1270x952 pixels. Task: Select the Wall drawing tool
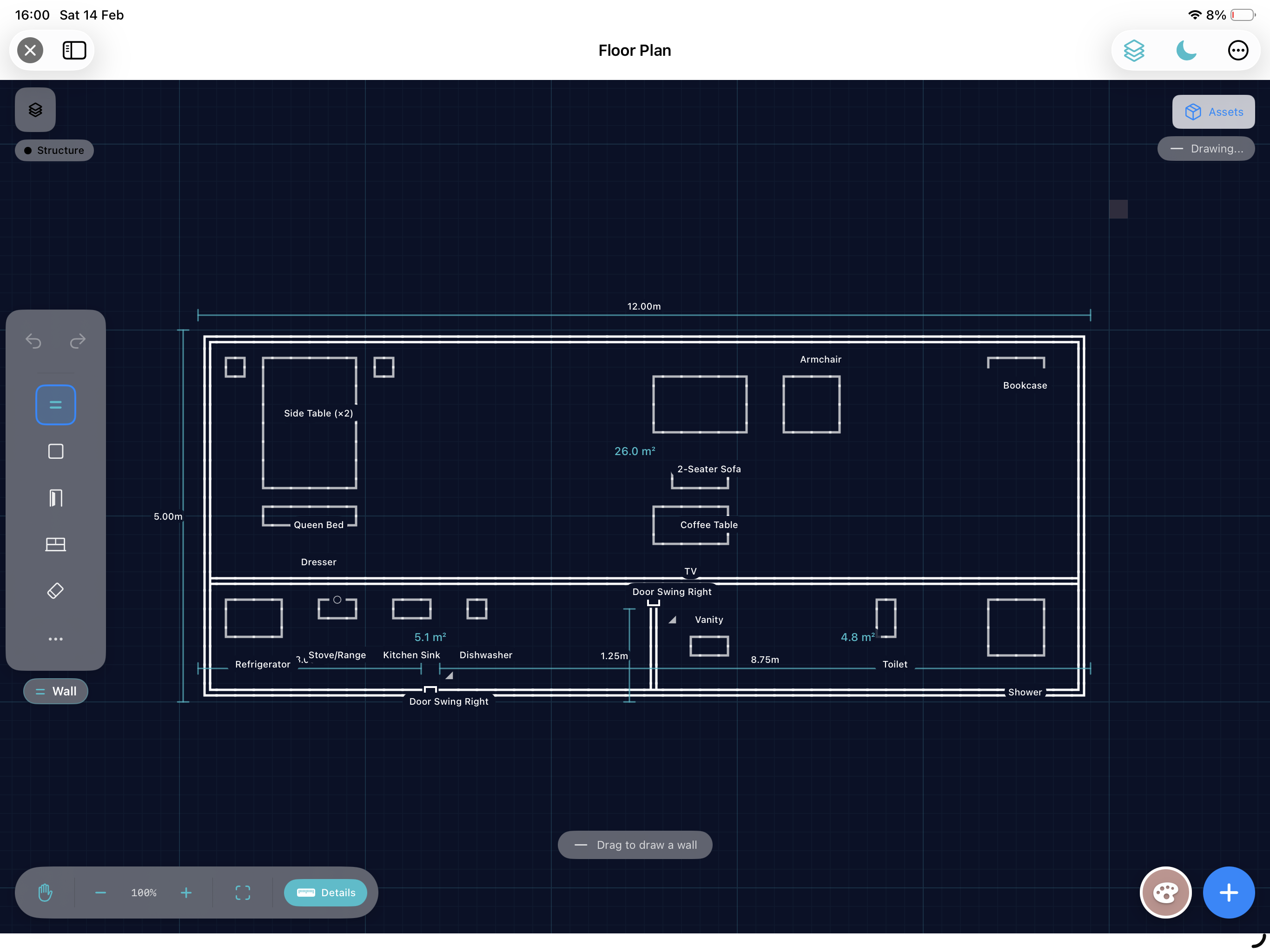coord(55,404)
